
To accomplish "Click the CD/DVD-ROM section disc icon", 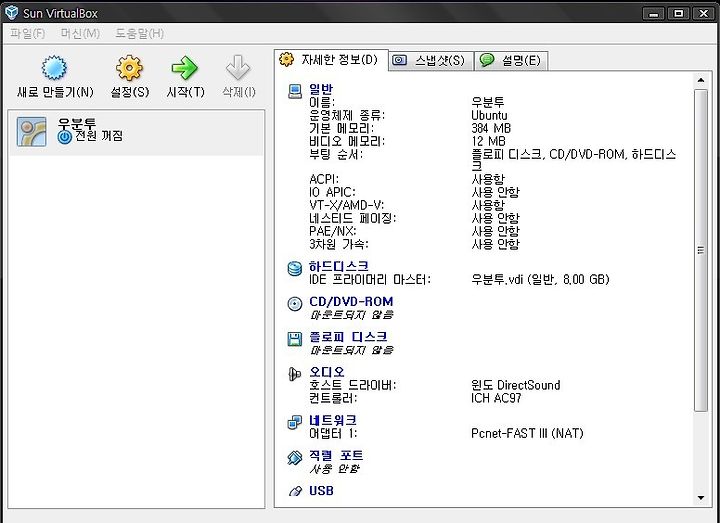I will coord(295,304).
